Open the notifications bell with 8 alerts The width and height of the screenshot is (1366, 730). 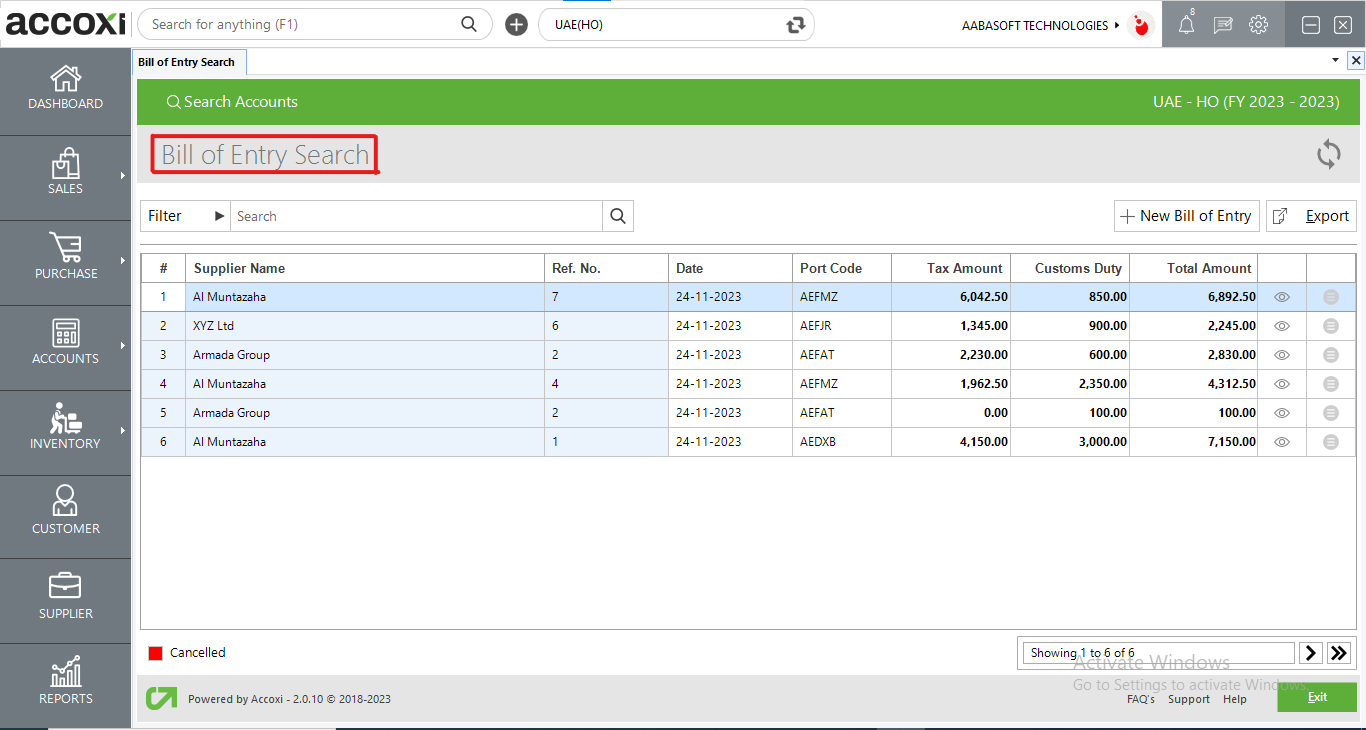pos(1186,24)
